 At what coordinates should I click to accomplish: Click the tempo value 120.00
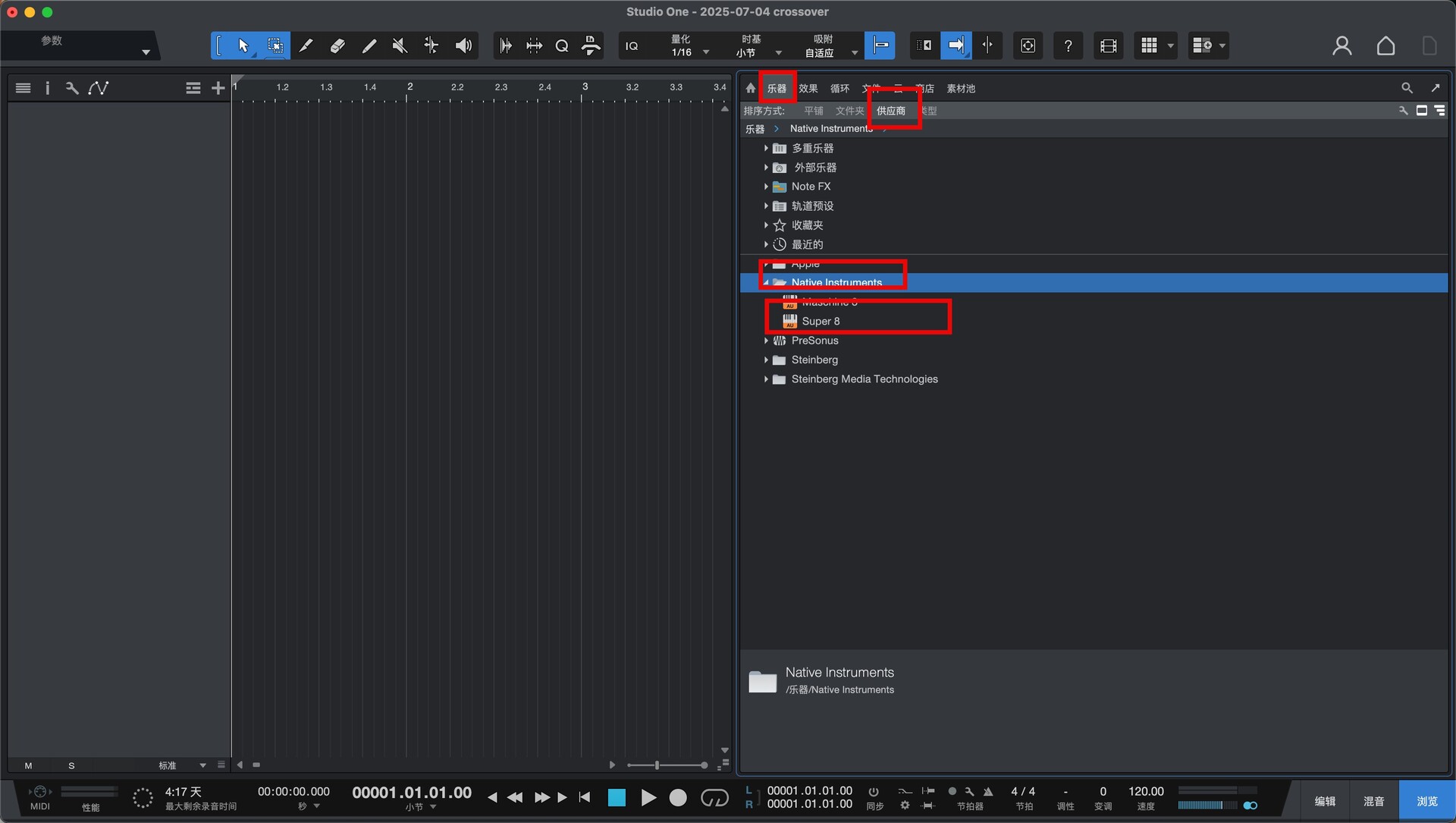[1145, 791]
